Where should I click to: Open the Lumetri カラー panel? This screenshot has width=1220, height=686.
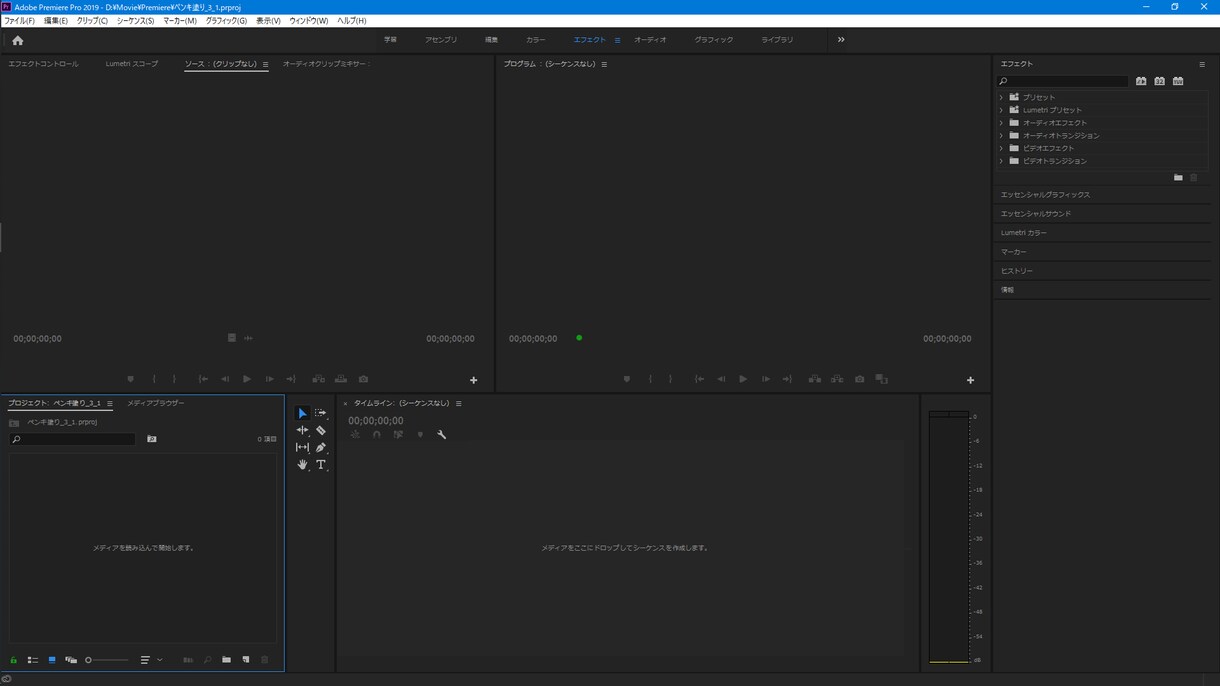pyautogui.click(x=1024, y=233)
